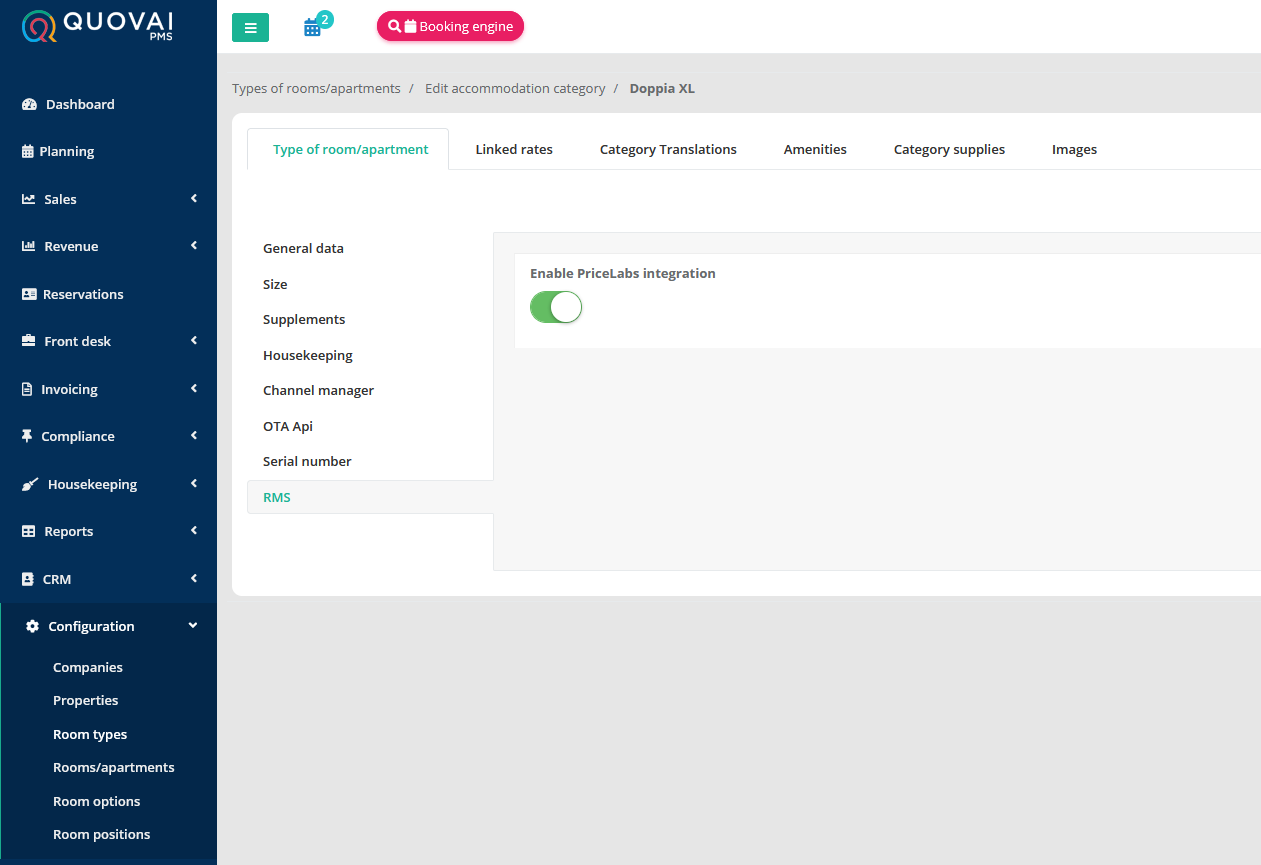Click the Configuration gear icon
The image size is (1261, 865).
[32, 627]
